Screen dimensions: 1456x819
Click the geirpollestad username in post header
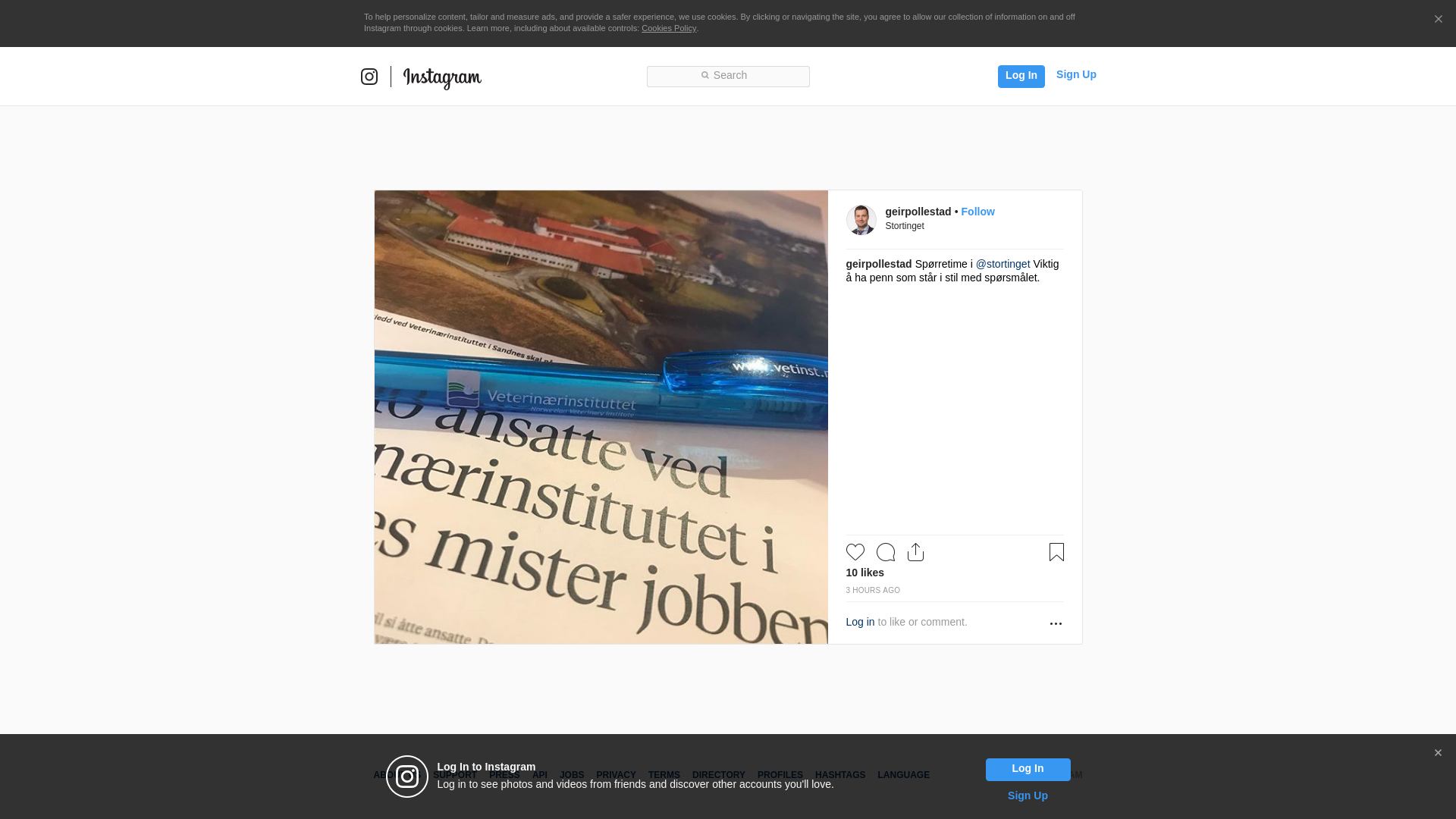click(918, 212)
